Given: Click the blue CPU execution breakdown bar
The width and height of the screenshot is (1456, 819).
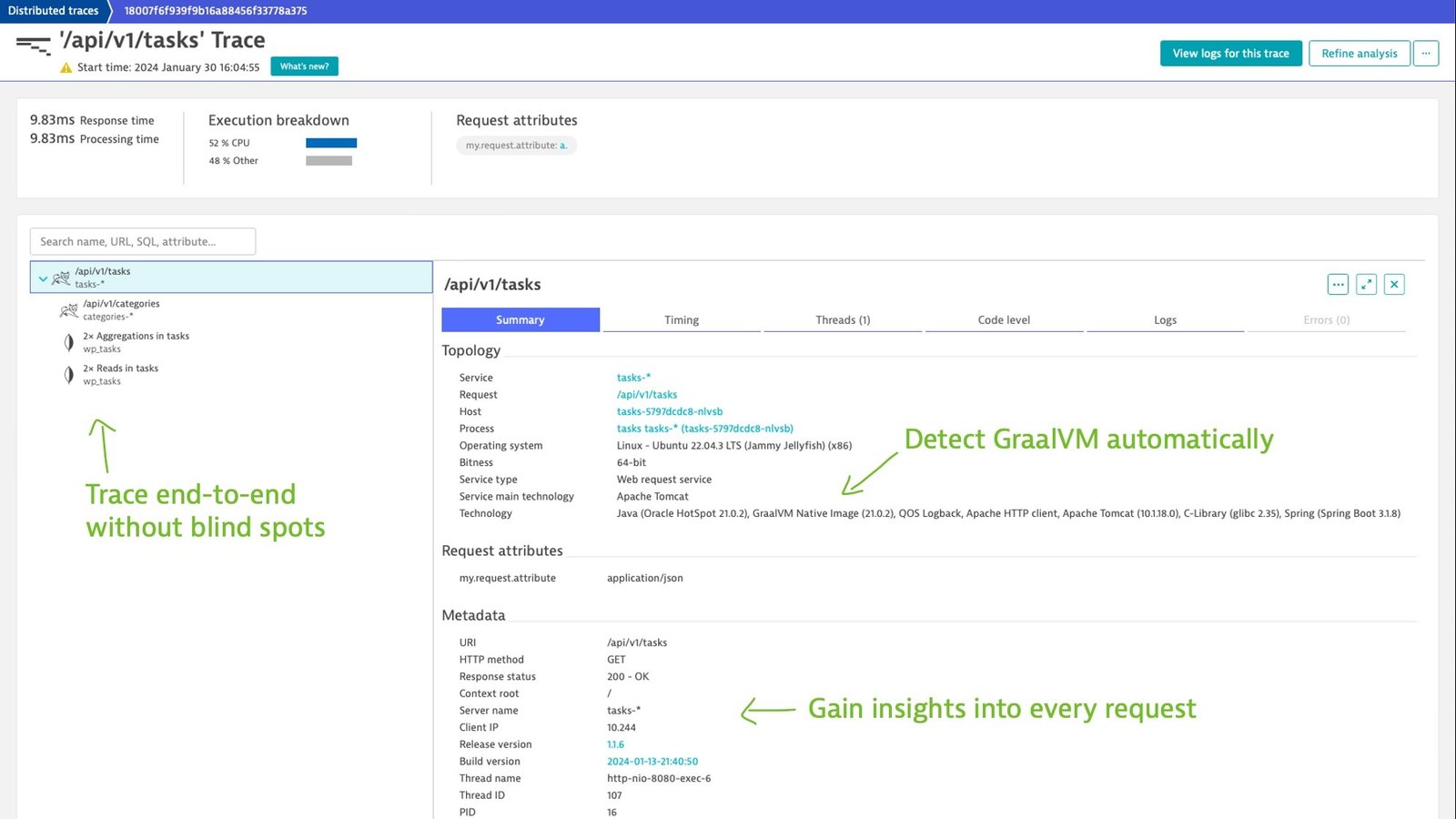Looking at the screenshot, I should 331,143.
